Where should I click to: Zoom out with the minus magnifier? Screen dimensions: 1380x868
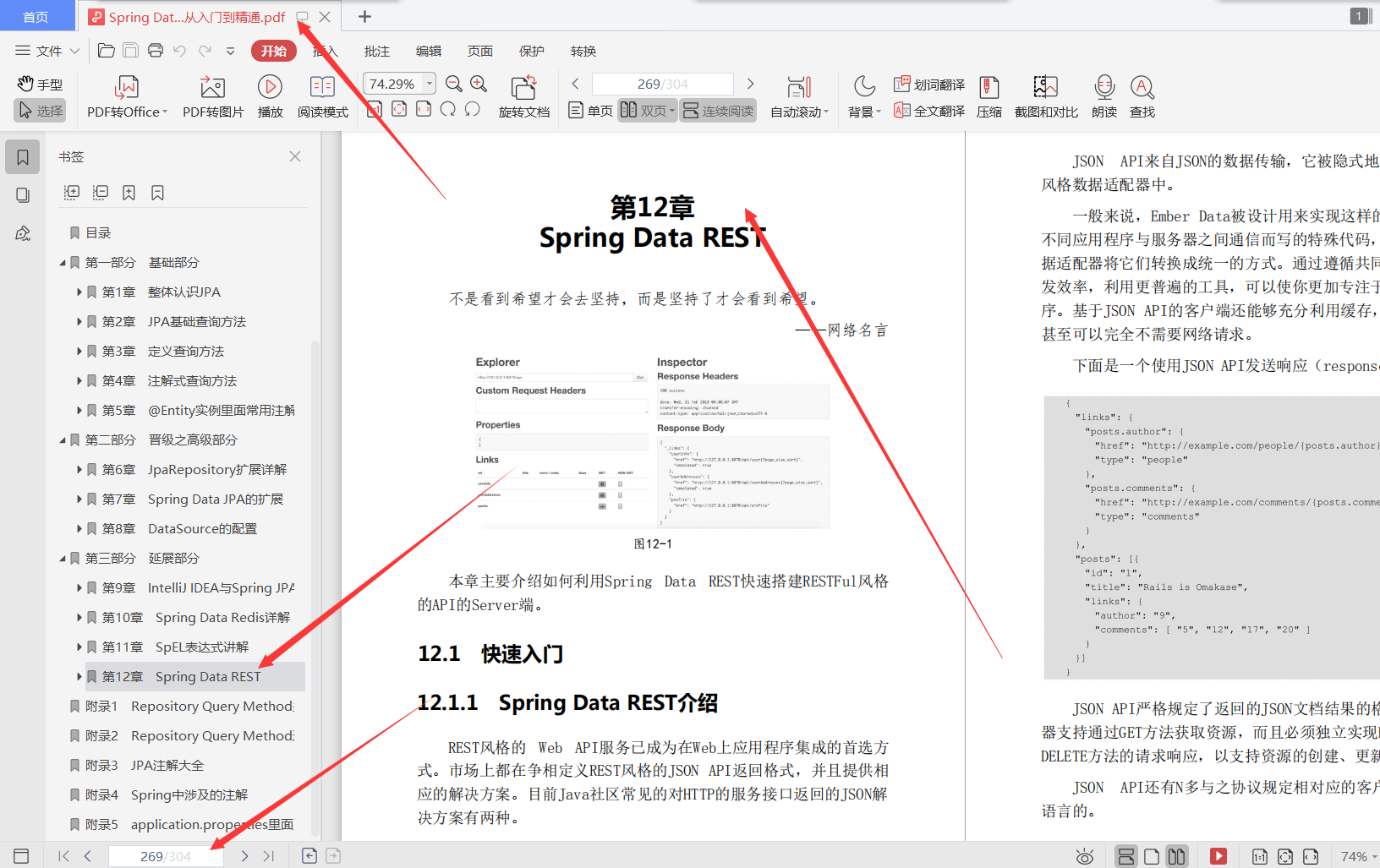(454, 84)
